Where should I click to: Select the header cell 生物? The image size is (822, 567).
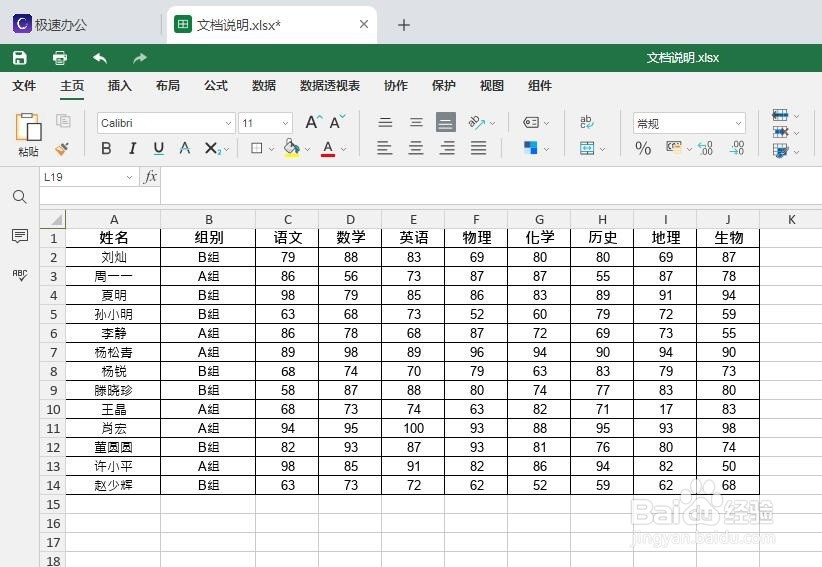(x=728, y=238)
